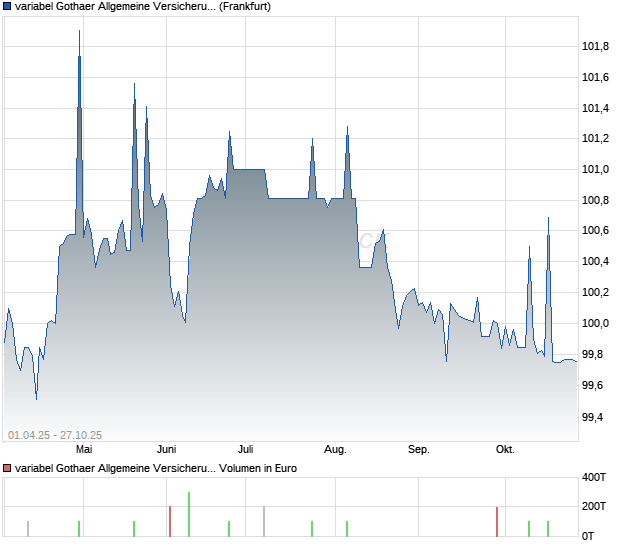Image resolution: width=620 pixels, height=546 pixels.
Task: Click the Okt. label on the time axis
Action: click(505, 450)
